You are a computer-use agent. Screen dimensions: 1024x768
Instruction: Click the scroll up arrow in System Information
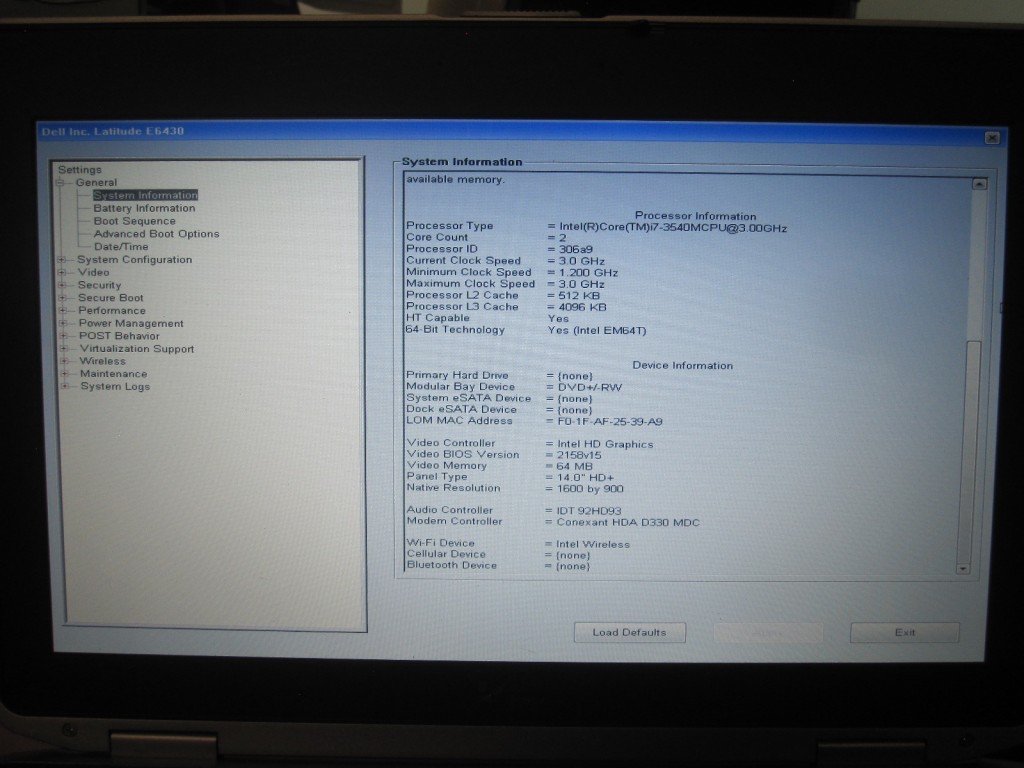click(979, 184)
